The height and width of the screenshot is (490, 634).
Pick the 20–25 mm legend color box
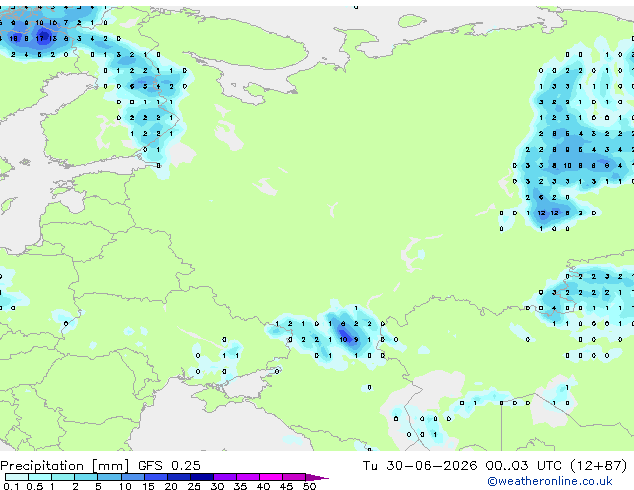[x=179, y=477]
